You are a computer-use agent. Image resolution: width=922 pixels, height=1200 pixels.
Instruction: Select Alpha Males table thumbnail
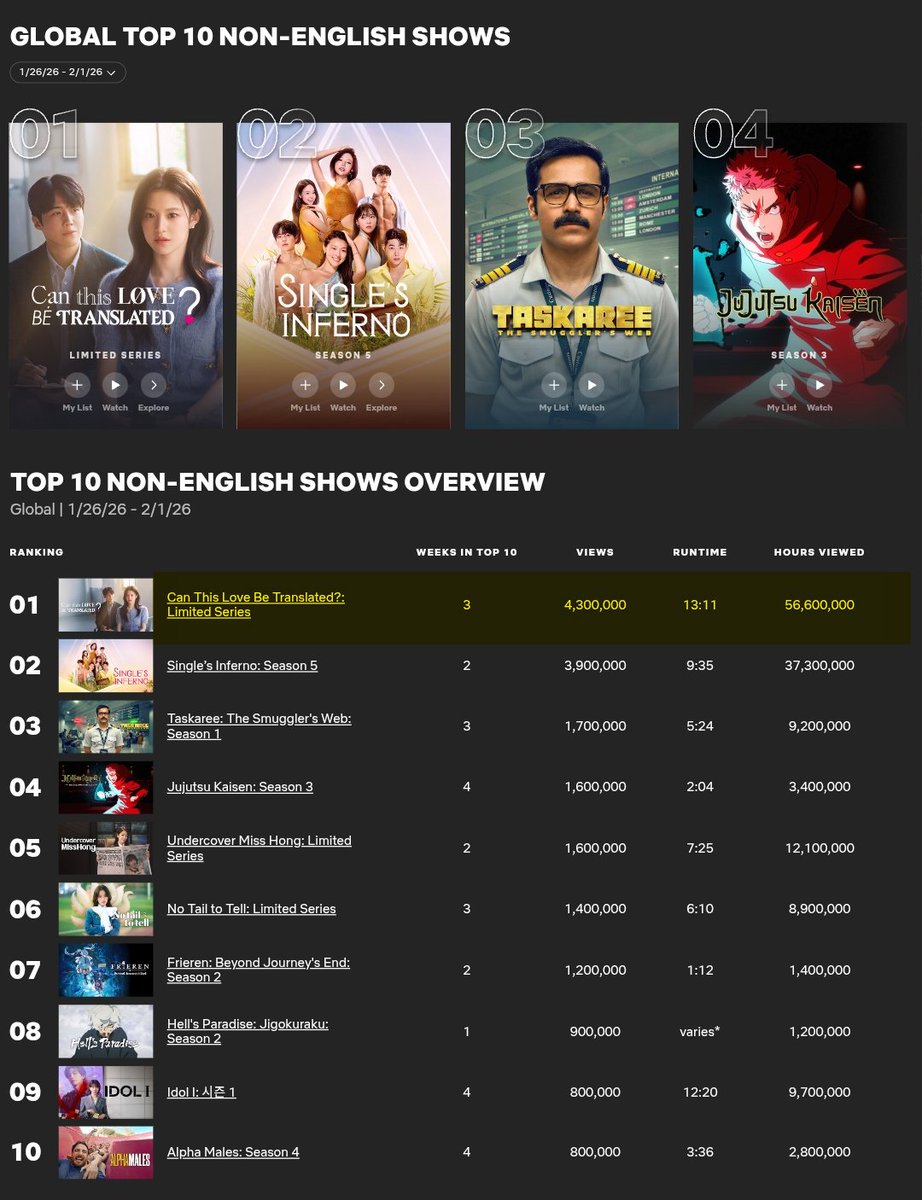click(x=106, y=1152)
